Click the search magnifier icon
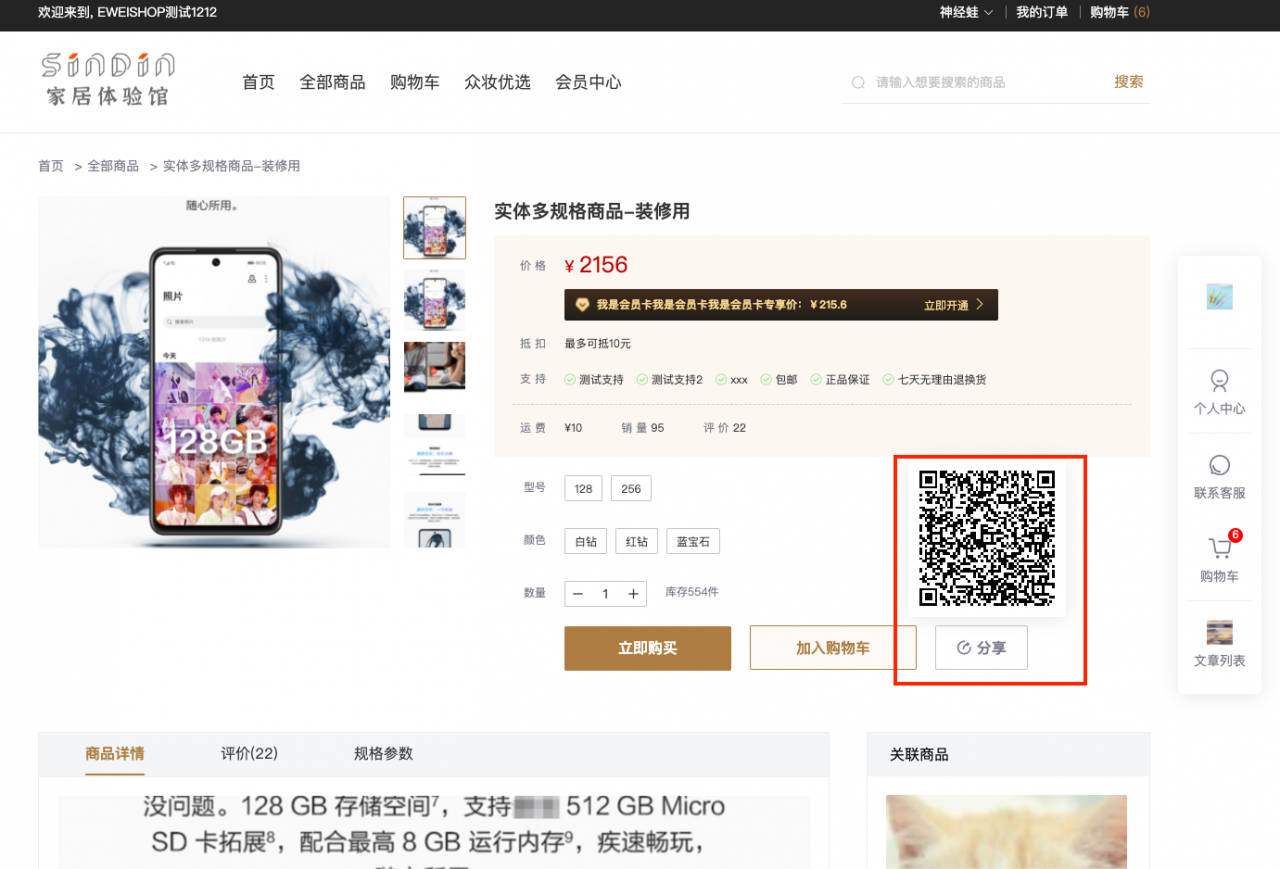The image size is (1280, 869). (858, 82)
